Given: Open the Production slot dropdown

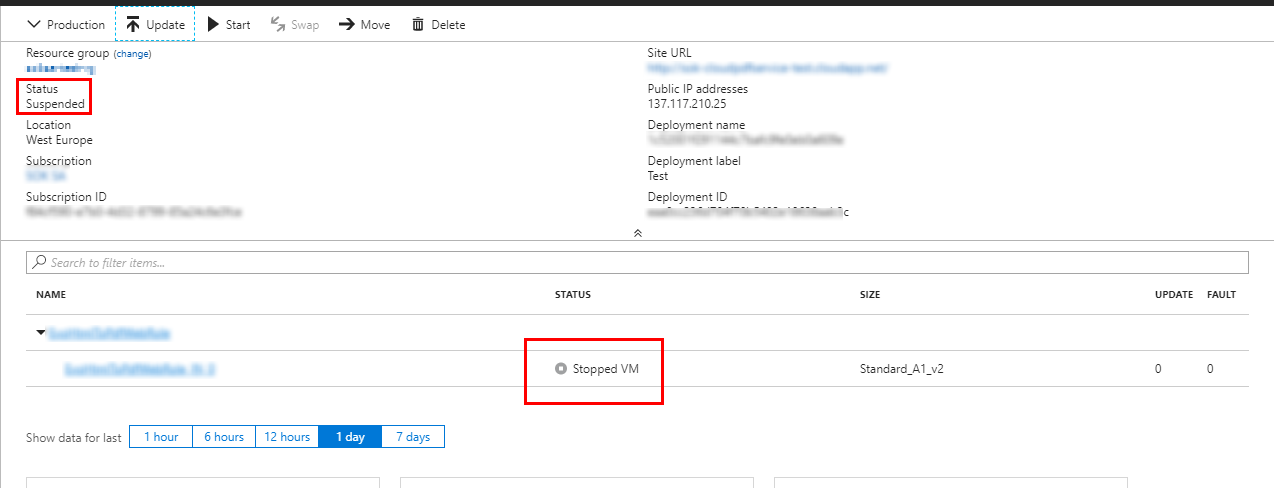Looking at the screenshot, I should tap(66, 24).
